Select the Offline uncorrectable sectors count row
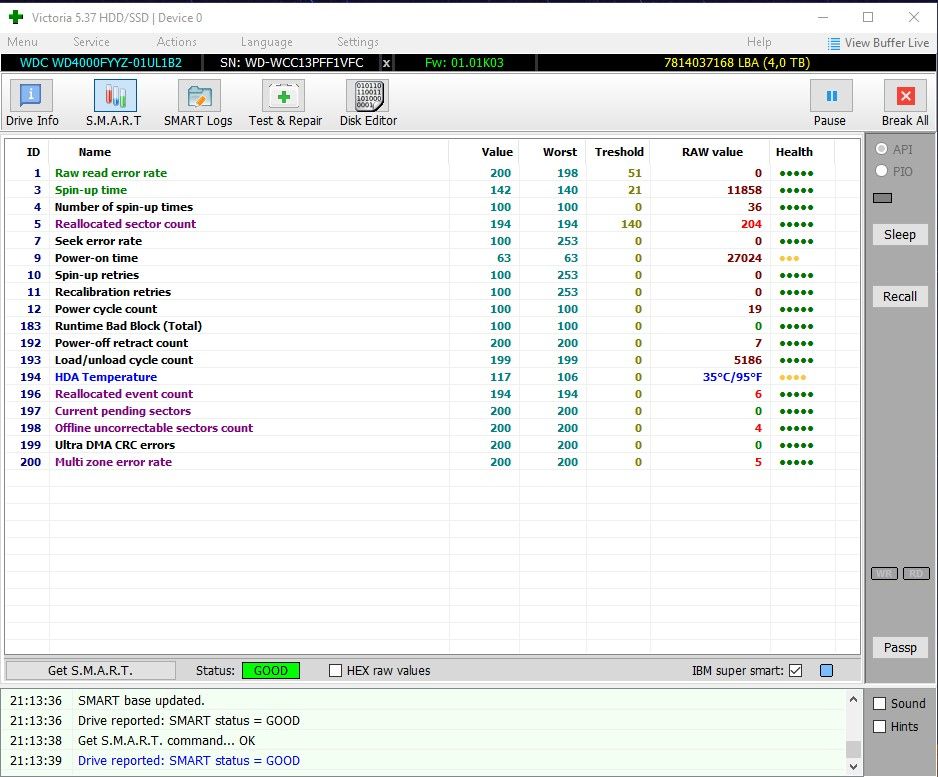Image resolution: width=938 pixels, height=777 pixels. (x=432, y=428)
